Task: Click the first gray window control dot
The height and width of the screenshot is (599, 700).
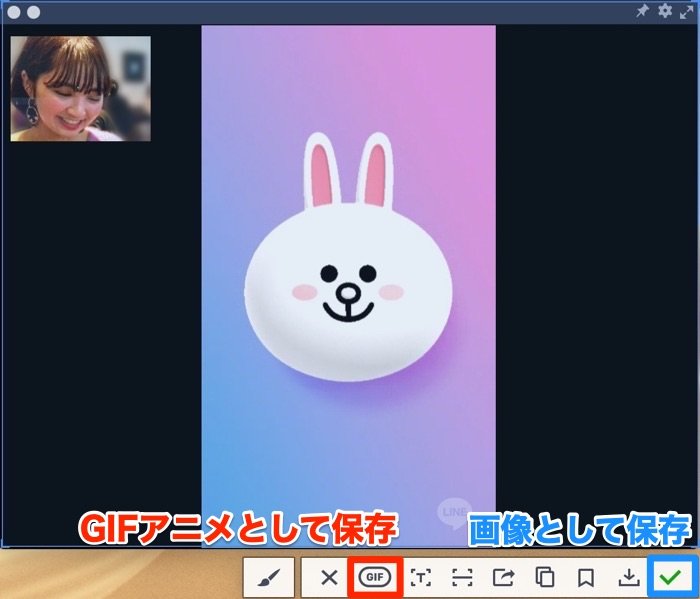Action: coord(14,12)
